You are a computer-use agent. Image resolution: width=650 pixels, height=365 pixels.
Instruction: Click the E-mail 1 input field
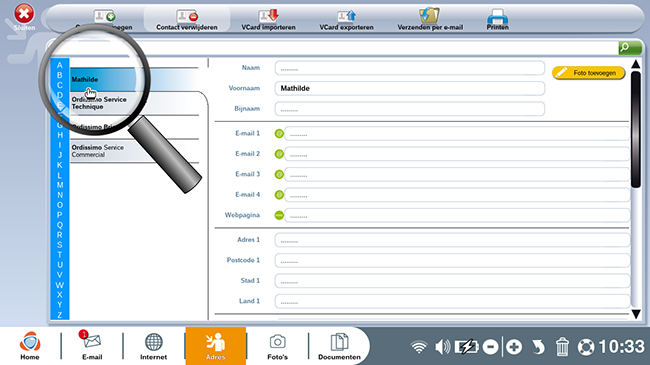pyautogui.click(x=457, y=134)
